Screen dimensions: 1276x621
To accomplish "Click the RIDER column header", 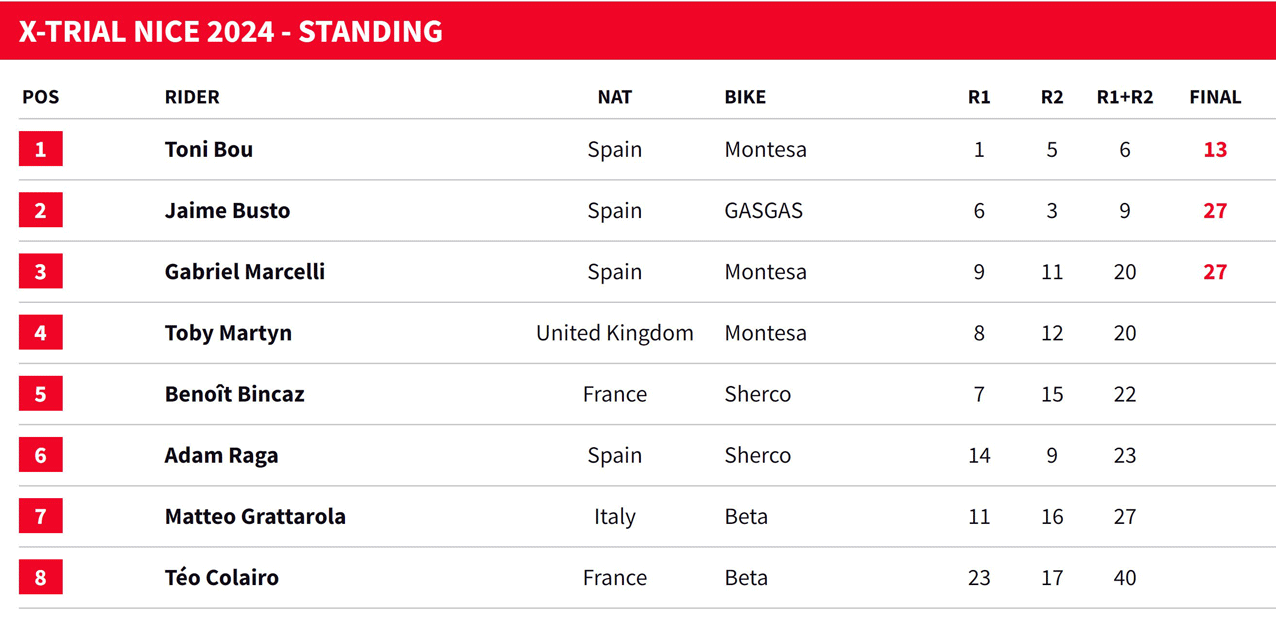I will (192, 97).
